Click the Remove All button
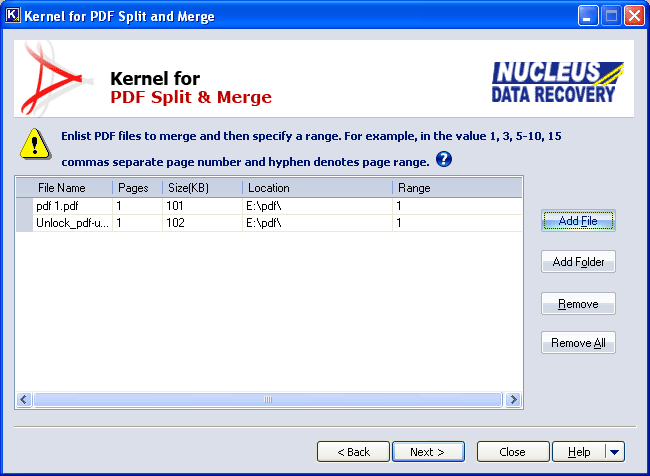This screenshot has height=476, width=650. pos(578,342)
